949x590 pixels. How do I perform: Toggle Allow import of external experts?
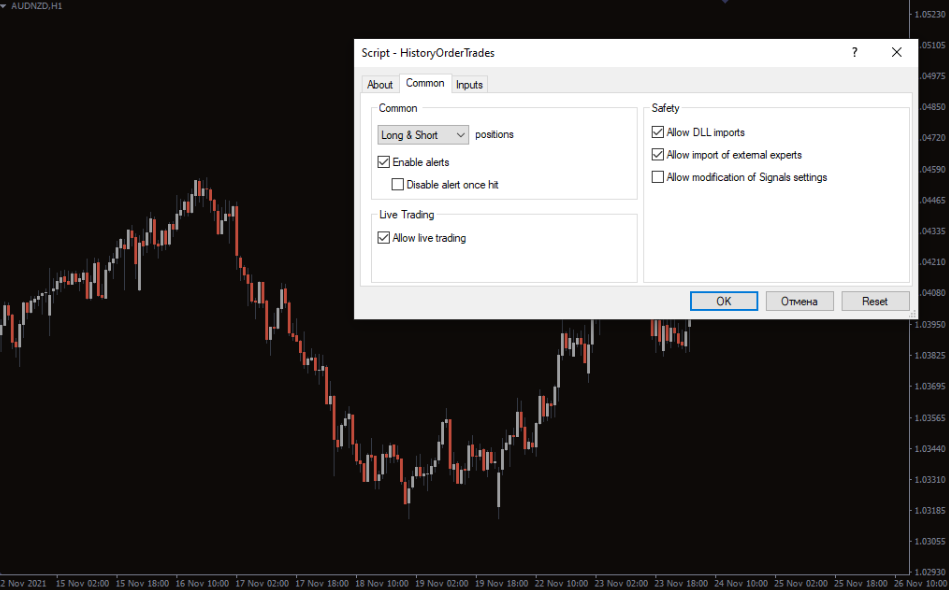[658, 155]
